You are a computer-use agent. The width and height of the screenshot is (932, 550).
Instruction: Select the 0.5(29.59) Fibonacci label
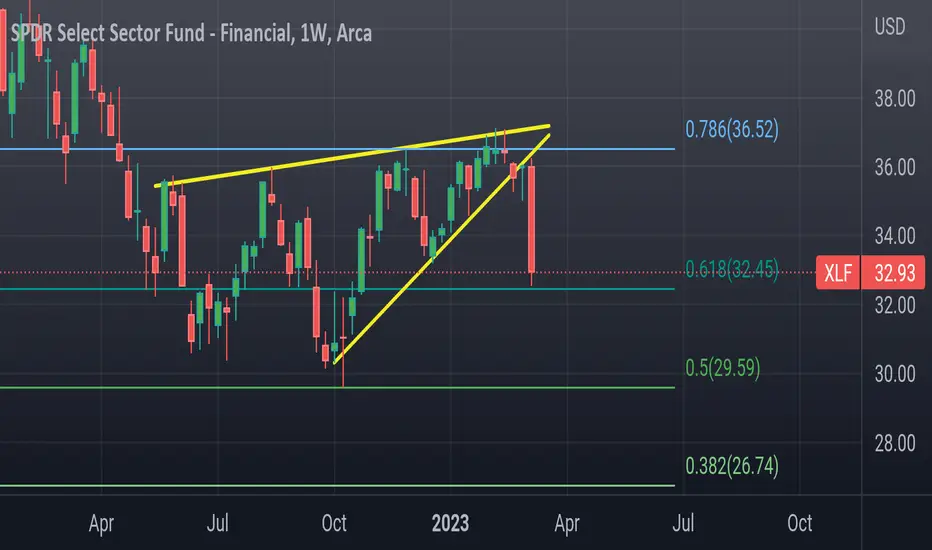click(723, 367)
